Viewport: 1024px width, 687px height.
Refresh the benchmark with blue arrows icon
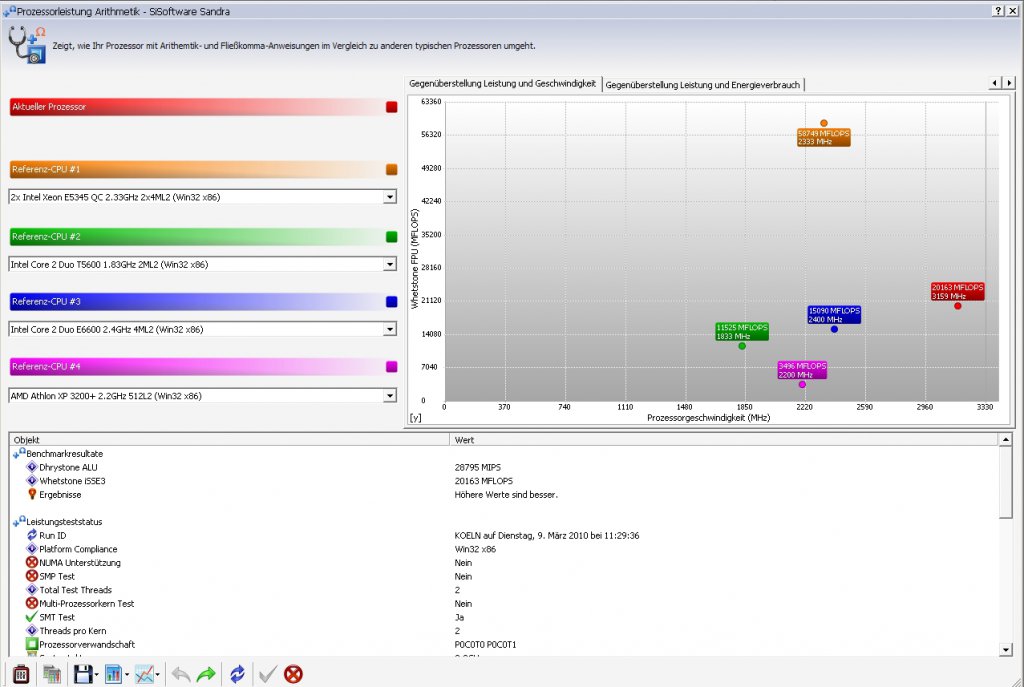point(237,674)
